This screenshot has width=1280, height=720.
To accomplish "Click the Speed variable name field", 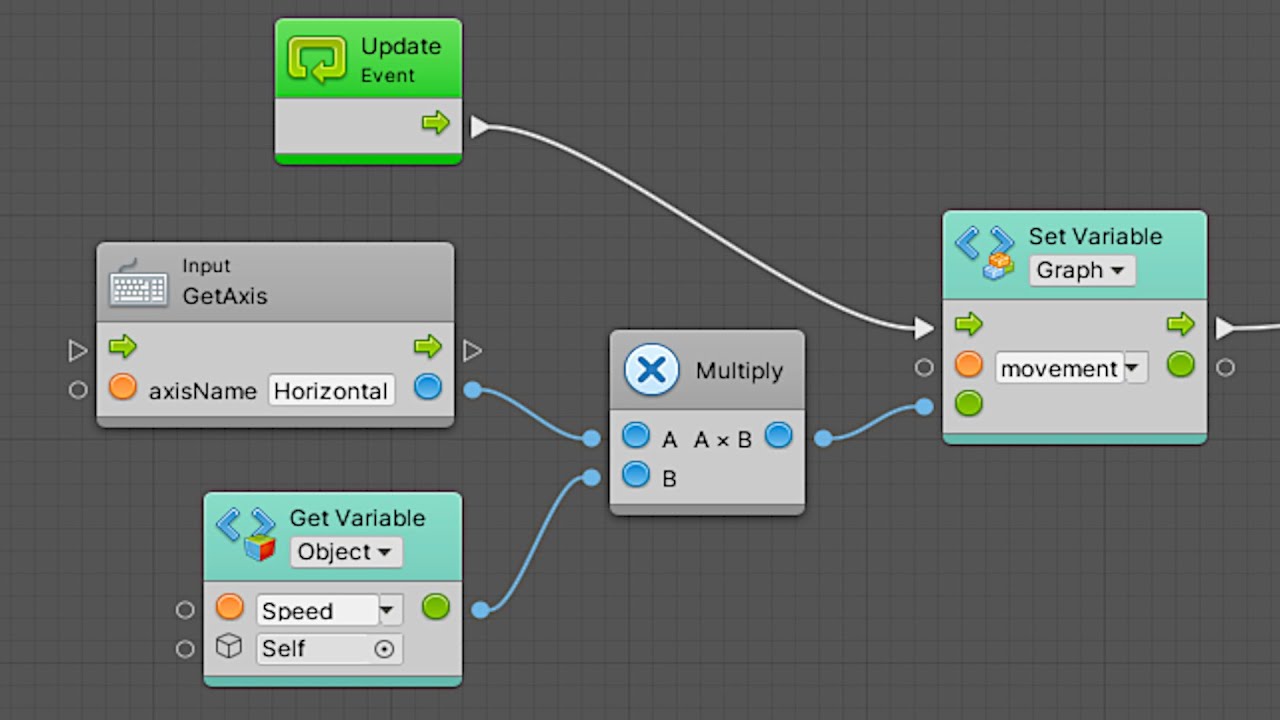I will 318,610.
